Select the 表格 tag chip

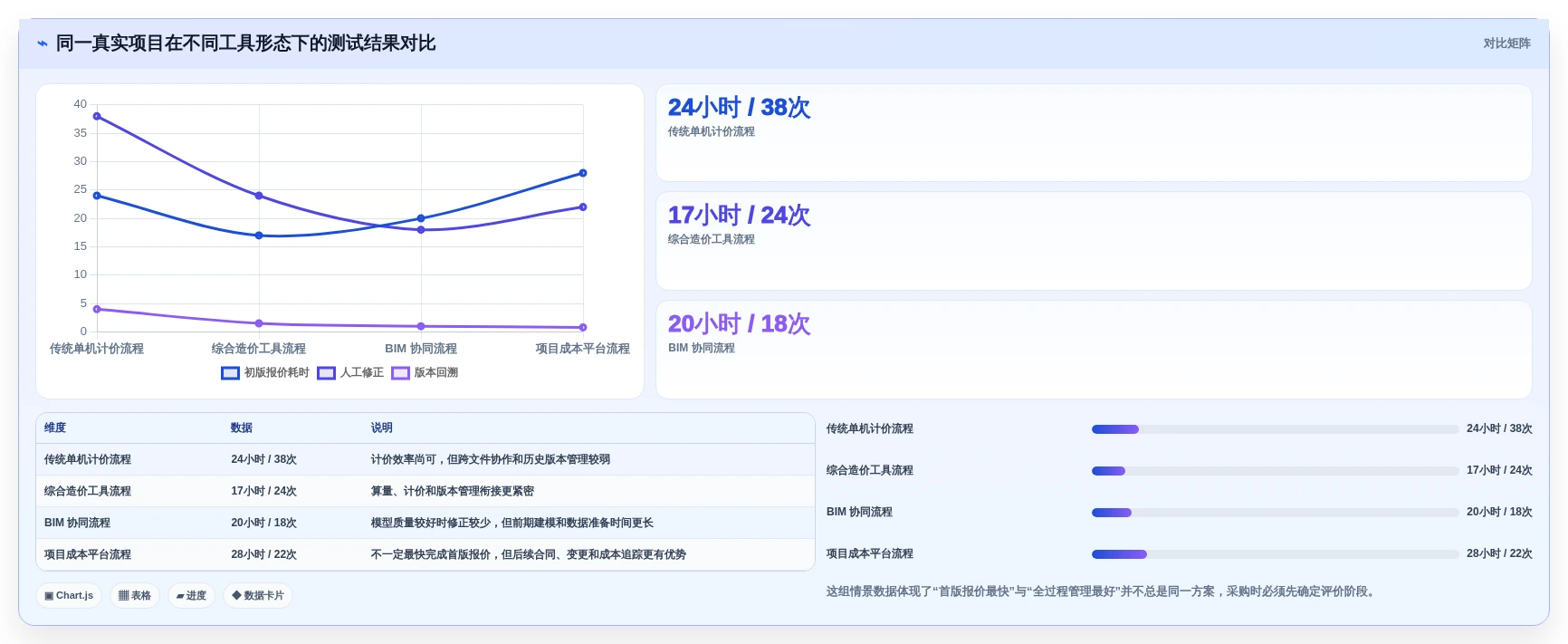coord(135,595)
